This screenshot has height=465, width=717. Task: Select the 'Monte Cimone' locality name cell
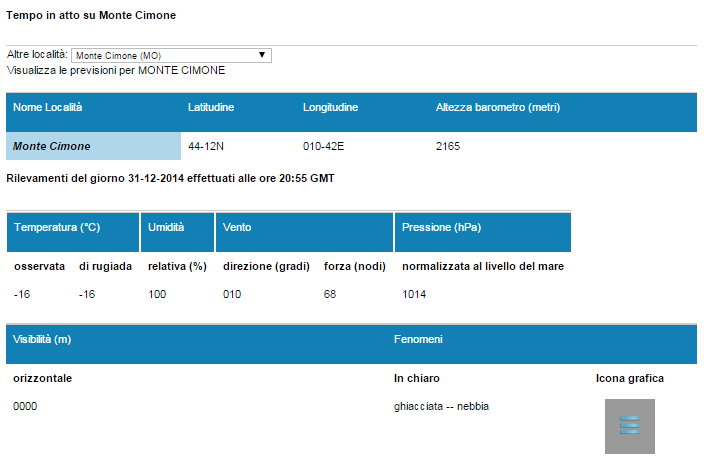coord(93,146)
